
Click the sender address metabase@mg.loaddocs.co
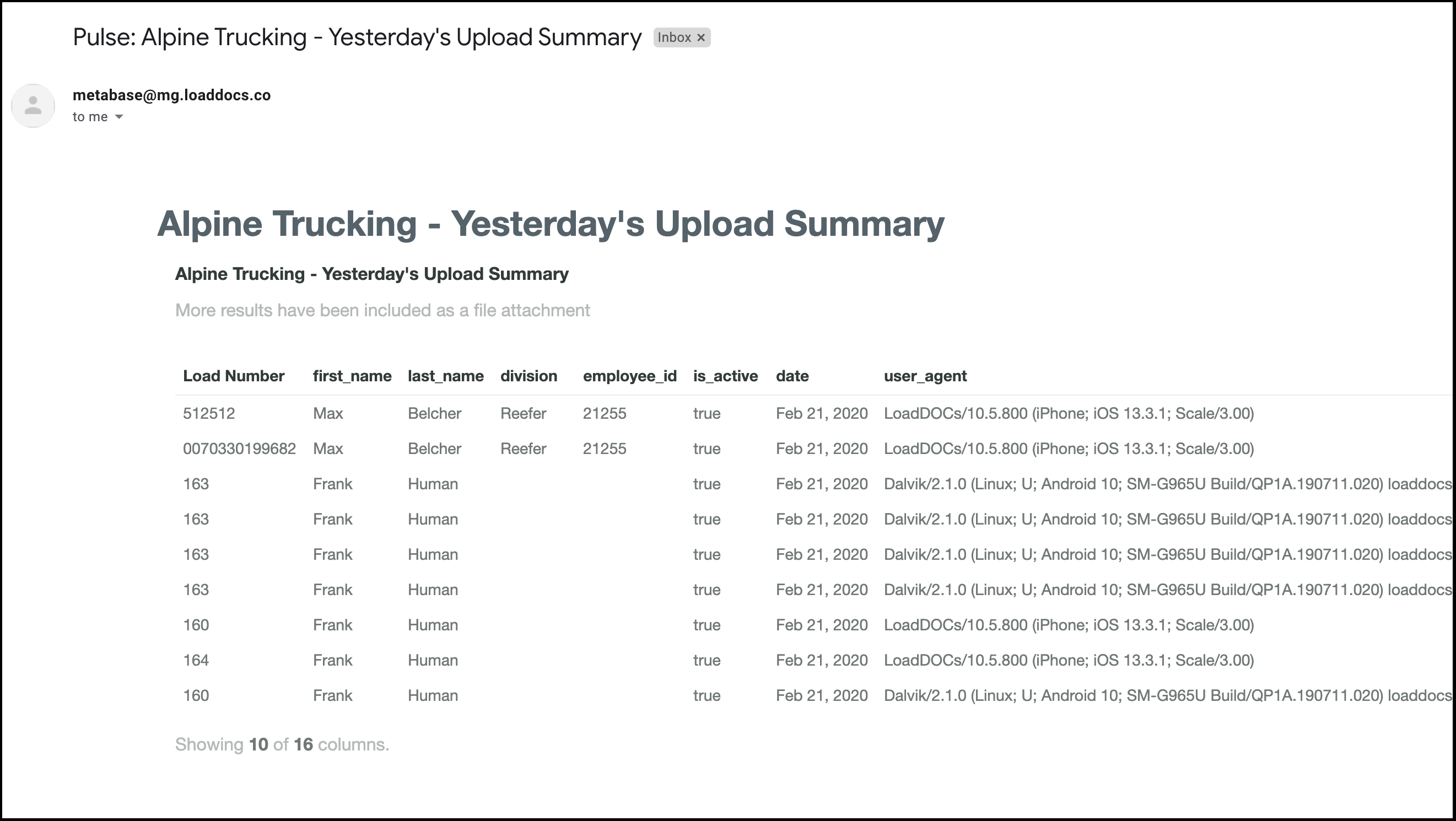pos(171,95)
